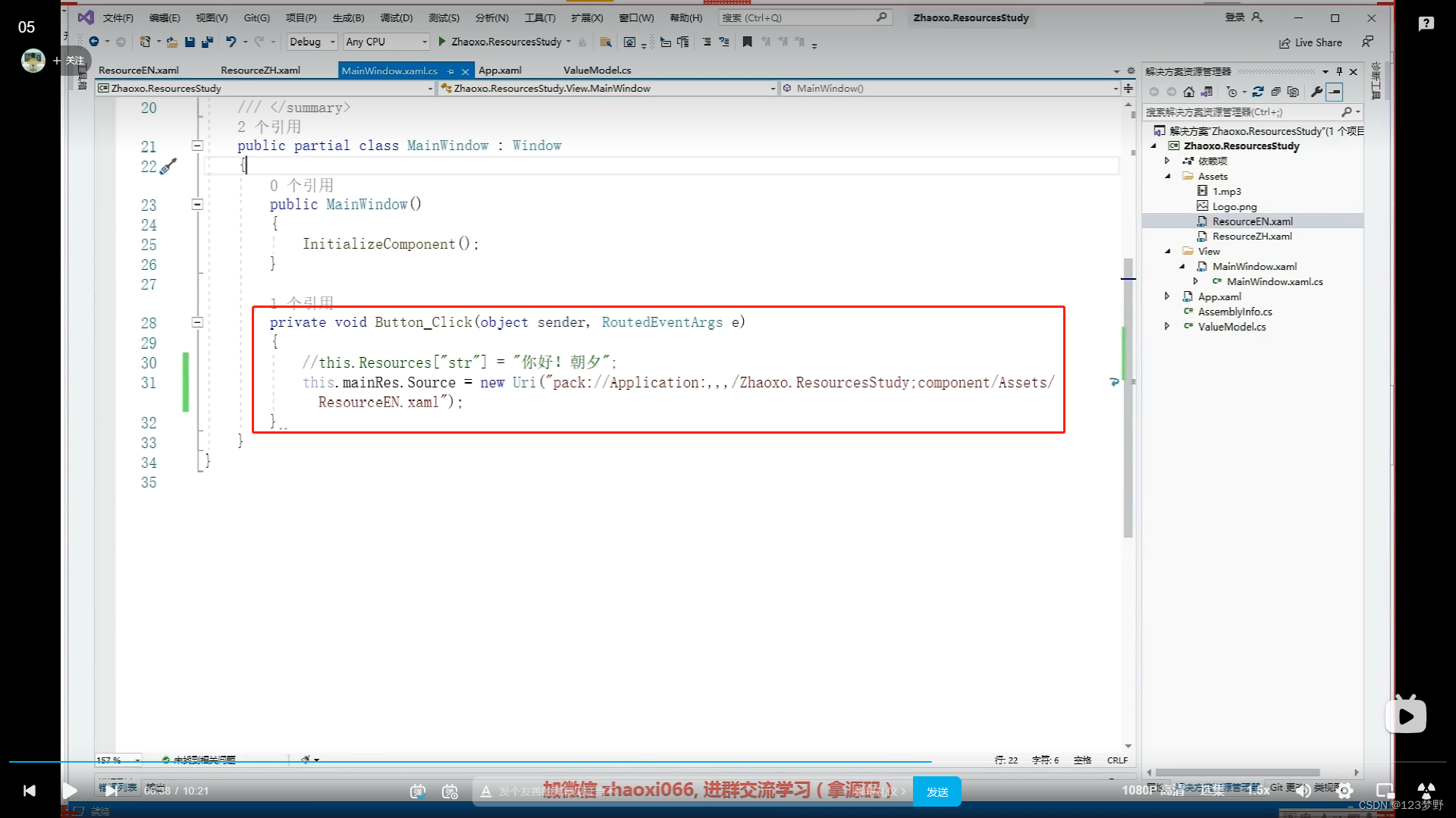Click the open file folder icon
Screen dimensions: 1456x818
(172, 42)
